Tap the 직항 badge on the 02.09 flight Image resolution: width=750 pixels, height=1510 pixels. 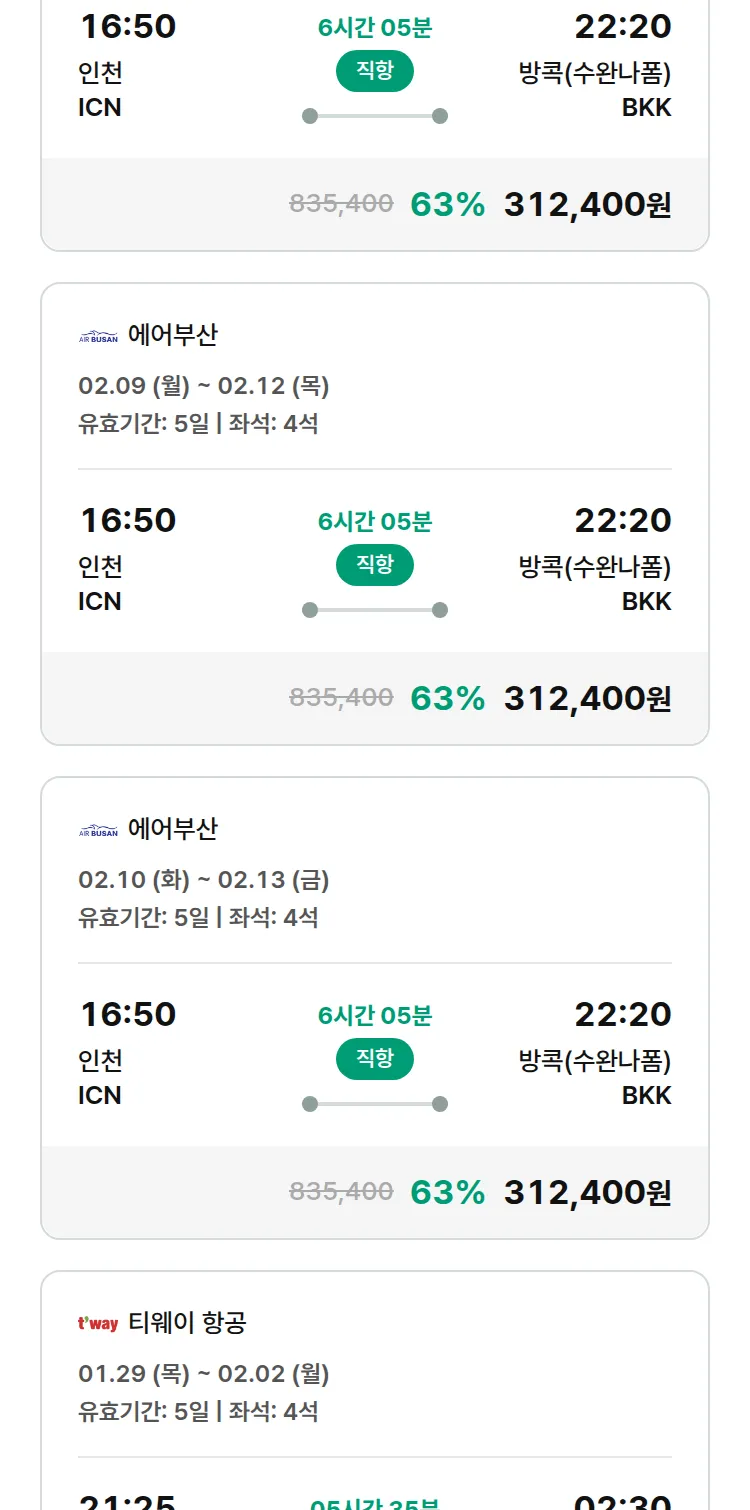click(375, 565)
